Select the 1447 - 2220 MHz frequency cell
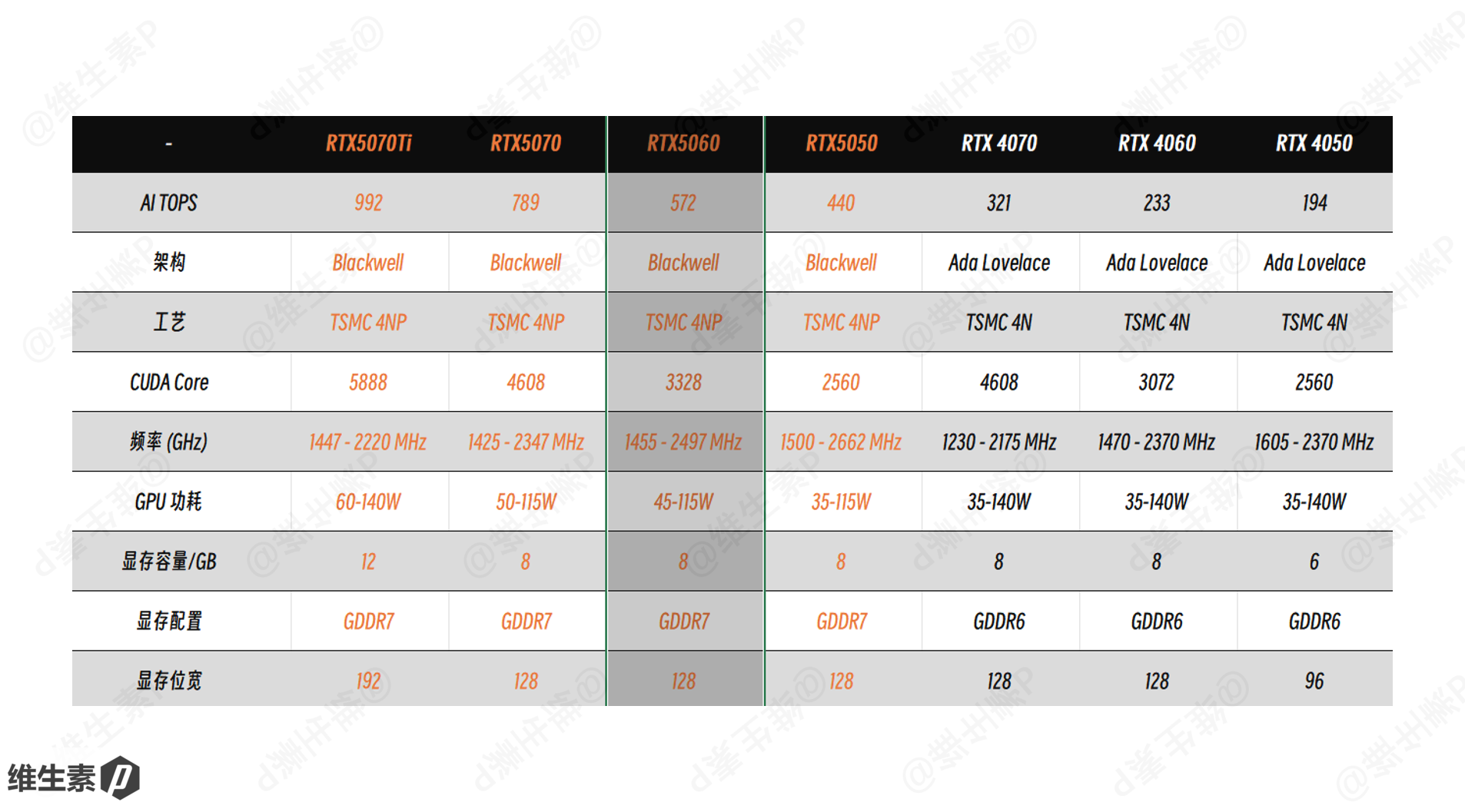Image resolution: width=1465 pixels, height=812 pixels. (x=368, y=442)
